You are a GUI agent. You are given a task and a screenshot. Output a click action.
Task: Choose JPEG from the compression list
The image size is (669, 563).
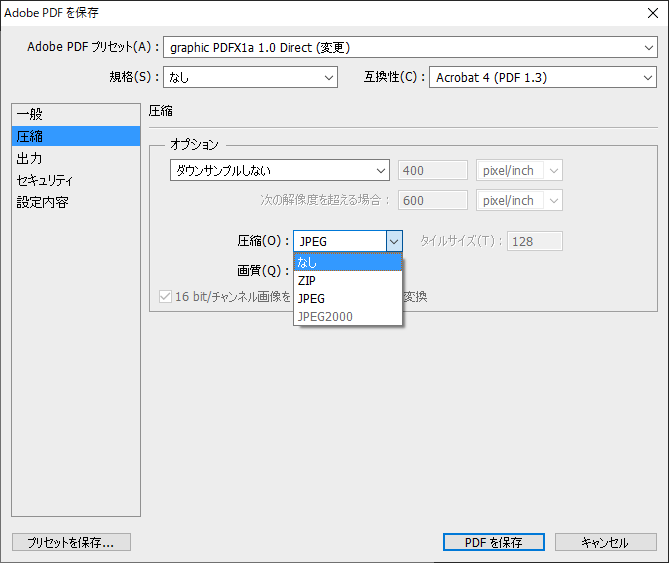(348, 298)
